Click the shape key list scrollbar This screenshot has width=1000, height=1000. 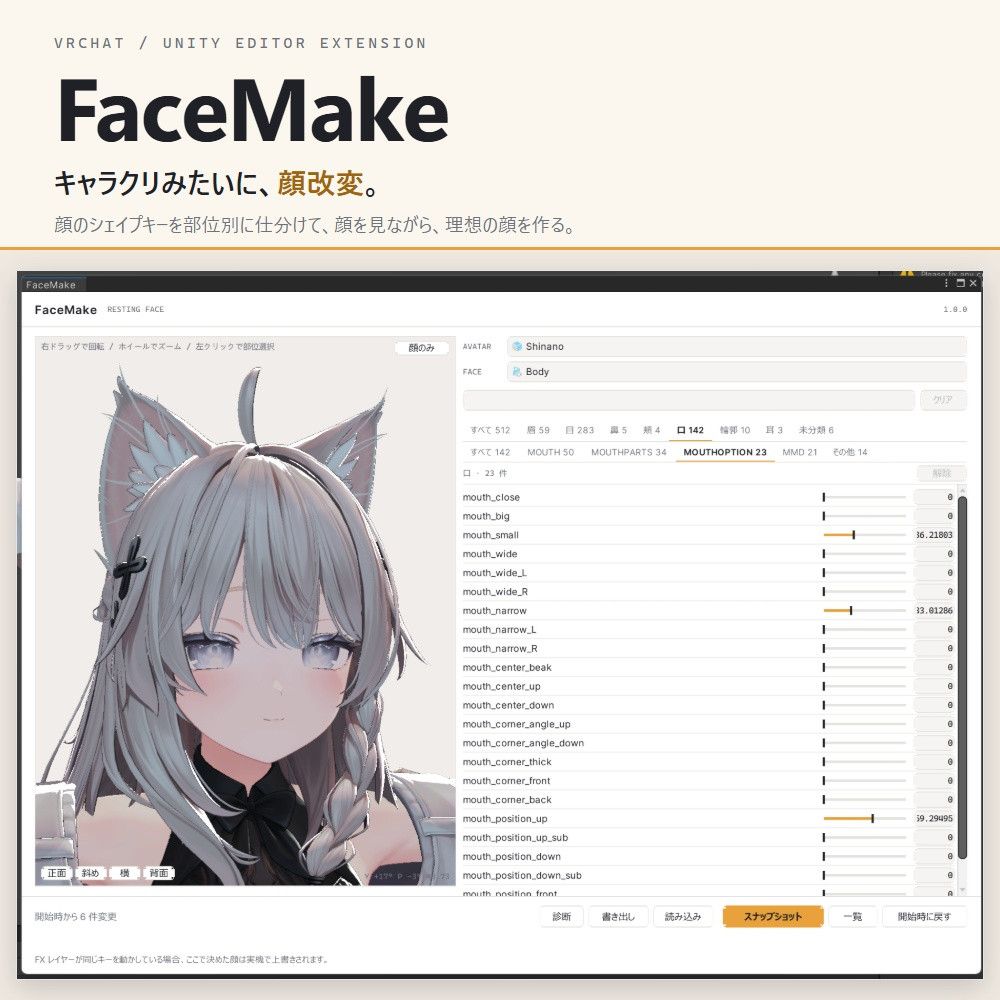[962, 676]
